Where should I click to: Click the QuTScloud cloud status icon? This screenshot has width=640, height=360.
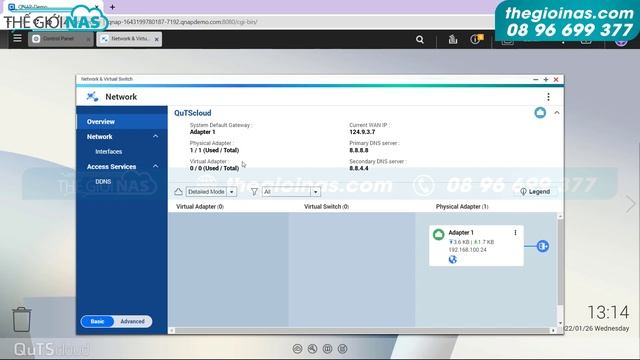pyautogui.click(x=540, y=113)
